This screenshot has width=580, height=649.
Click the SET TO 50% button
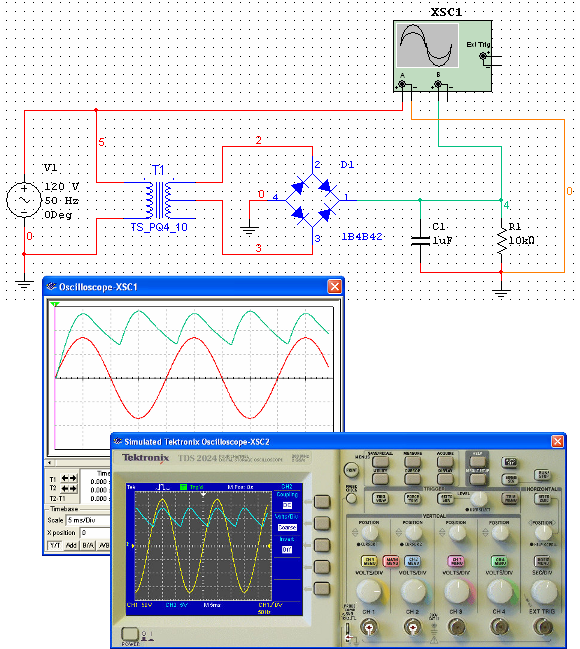pos(445,498)
